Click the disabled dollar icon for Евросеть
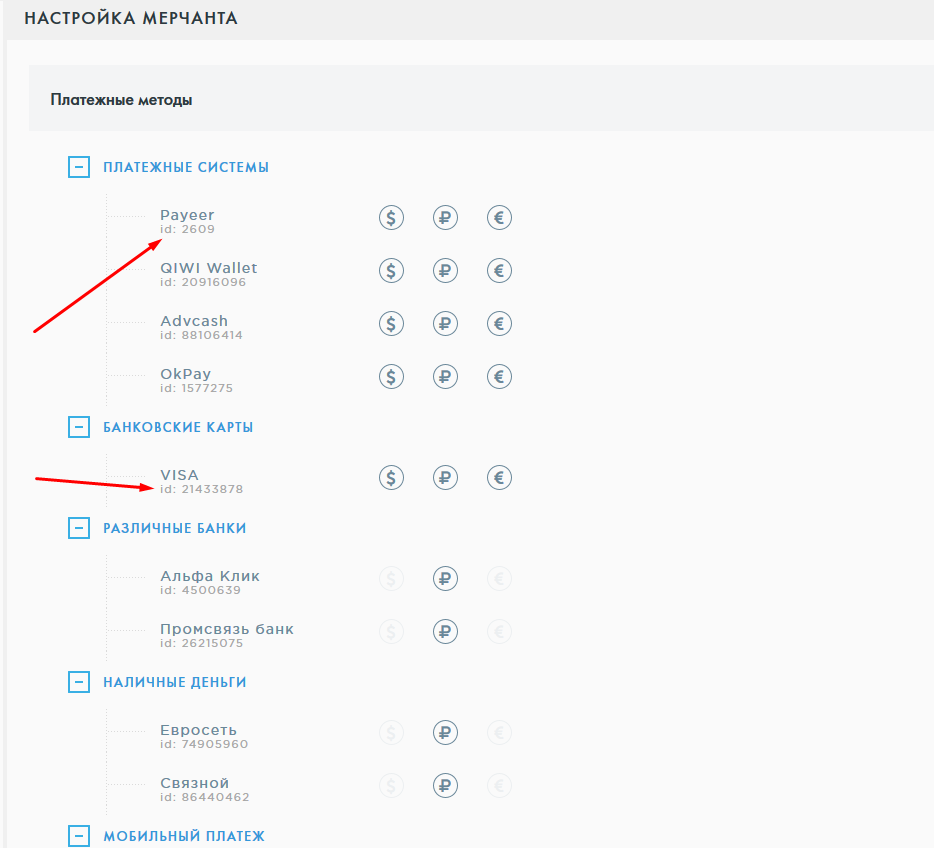 tap(391, 732)
